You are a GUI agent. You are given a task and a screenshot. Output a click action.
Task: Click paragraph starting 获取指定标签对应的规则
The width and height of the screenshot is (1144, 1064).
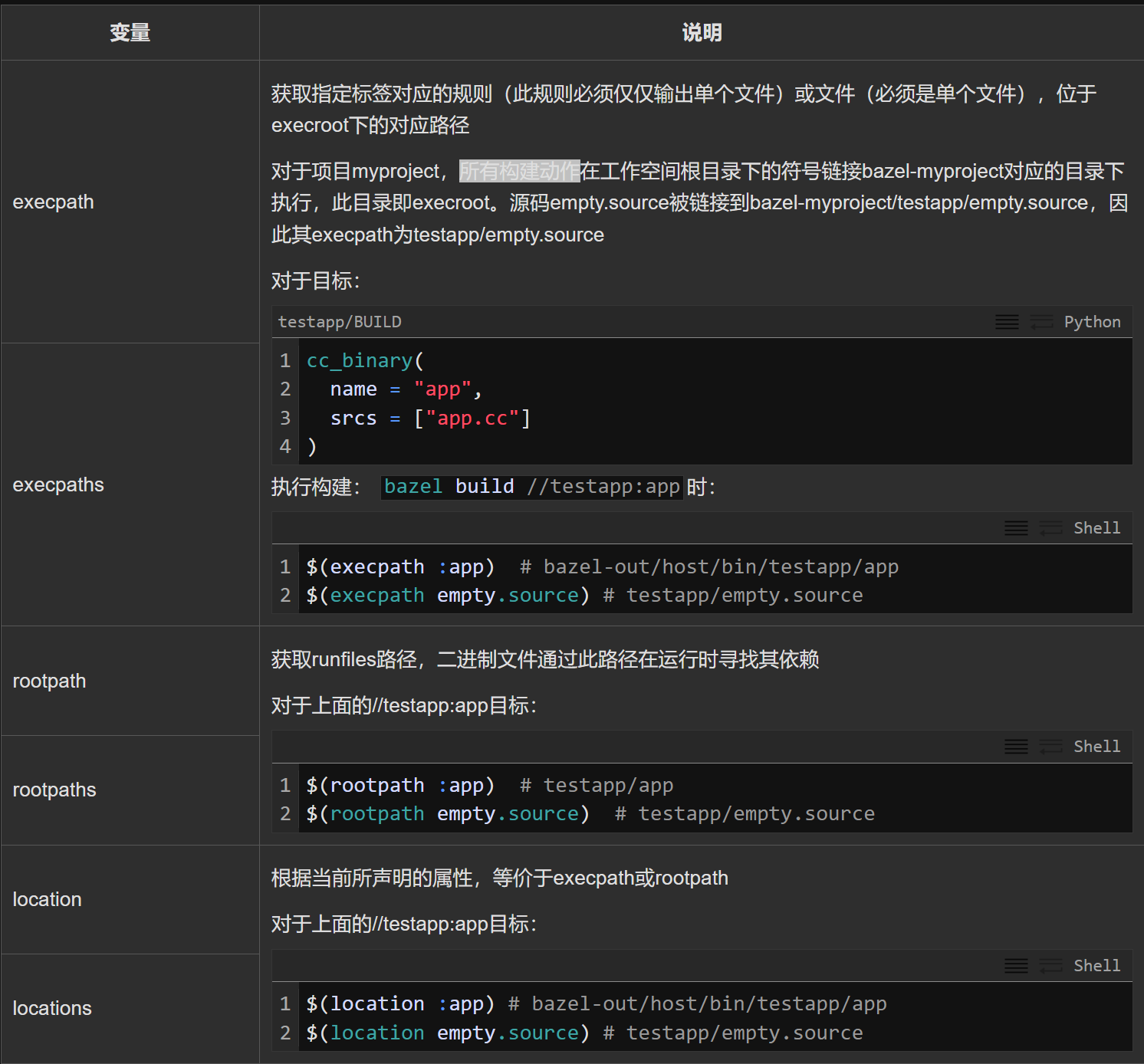[684, 109]
